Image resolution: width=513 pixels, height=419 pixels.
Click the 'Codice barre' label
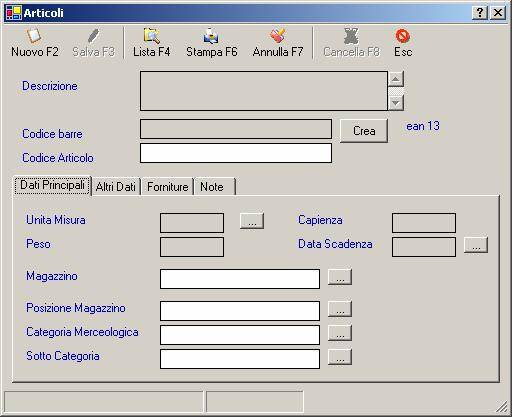(52, 134)
